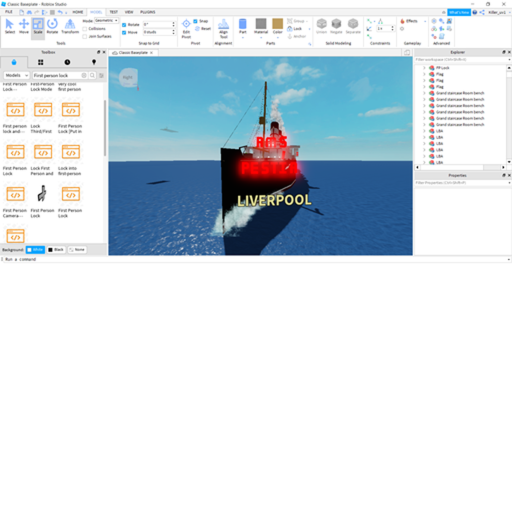Image resolution: width=512 pixels, height=512 pixels.
Task: Open the Material picker
Action: [261, 27]
